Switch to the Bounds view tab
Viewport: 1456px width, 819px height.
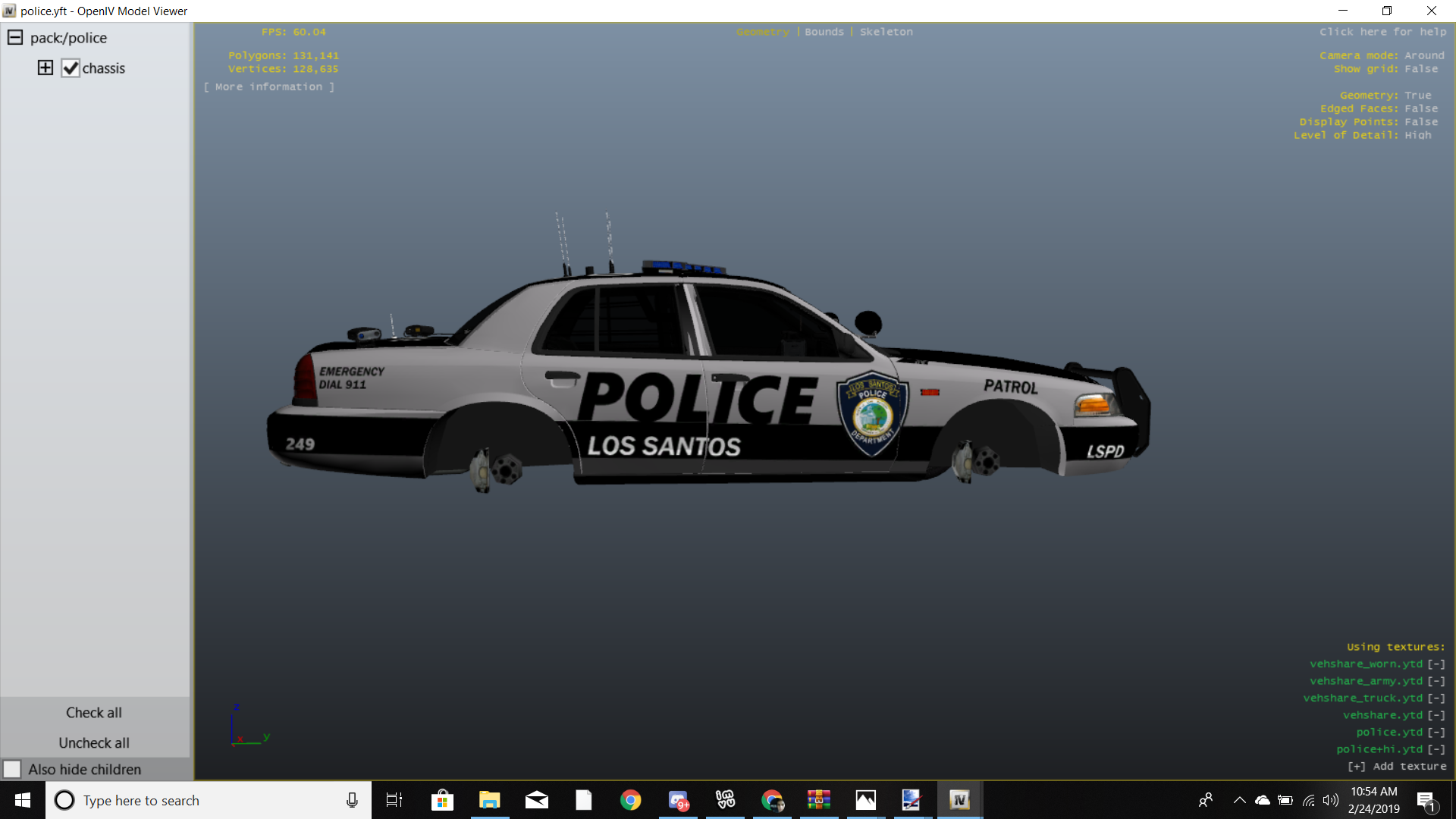(824, 32)
